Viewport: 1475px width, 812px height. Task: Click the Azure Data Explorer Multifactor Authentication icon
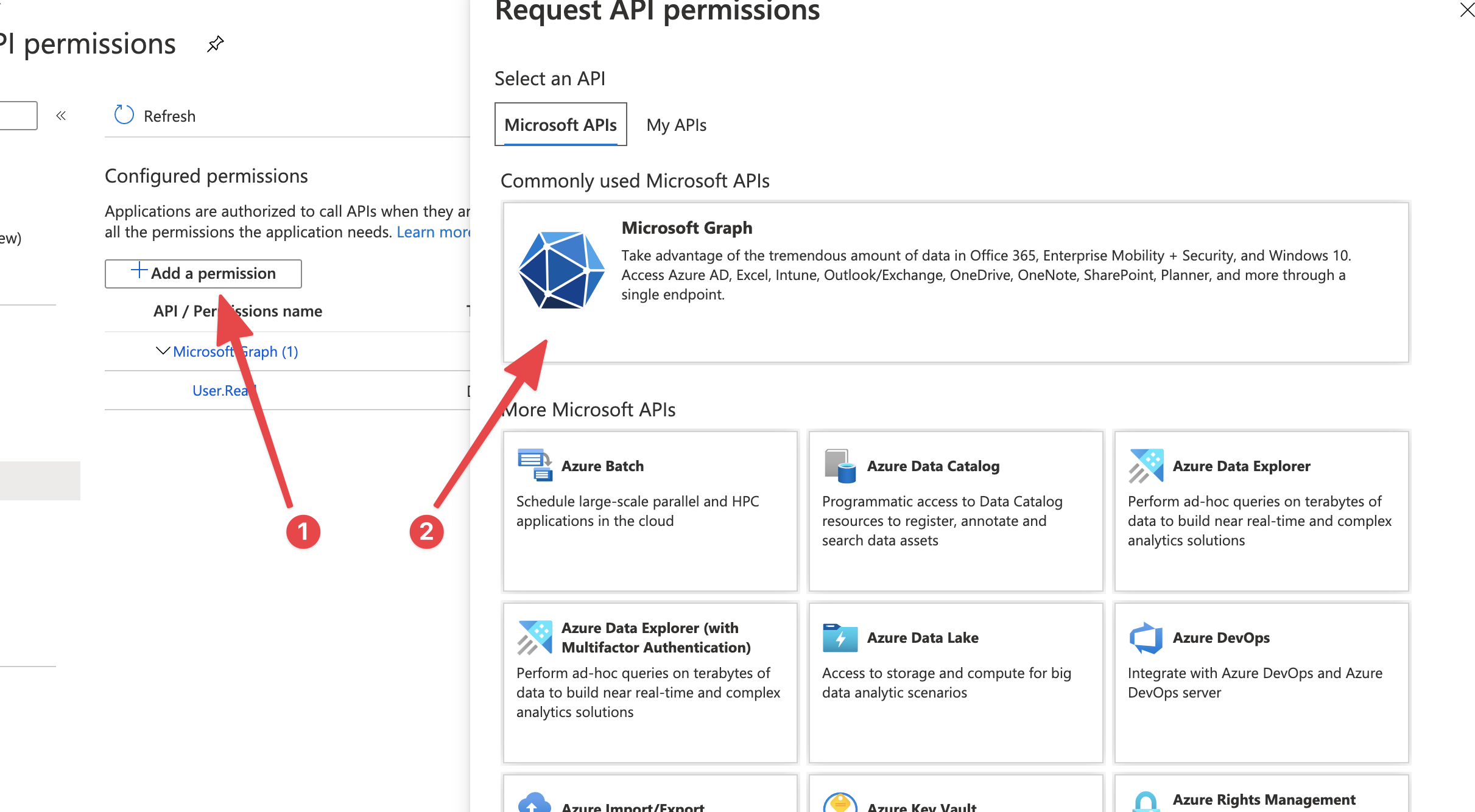pos(534,637)
